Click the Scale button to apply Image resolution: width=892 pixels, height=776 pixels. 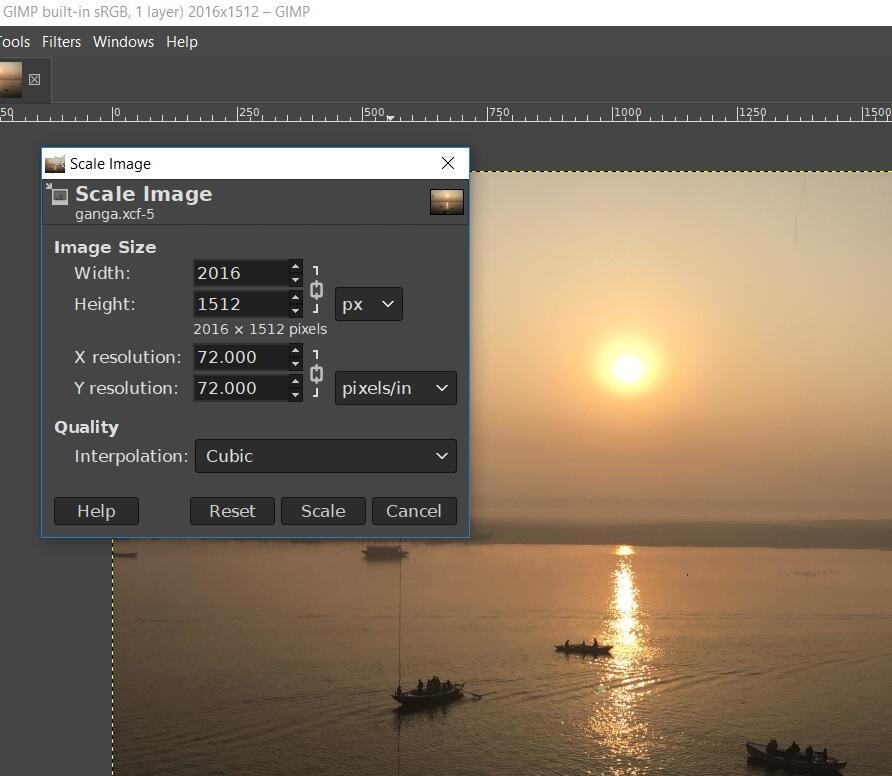323,511
